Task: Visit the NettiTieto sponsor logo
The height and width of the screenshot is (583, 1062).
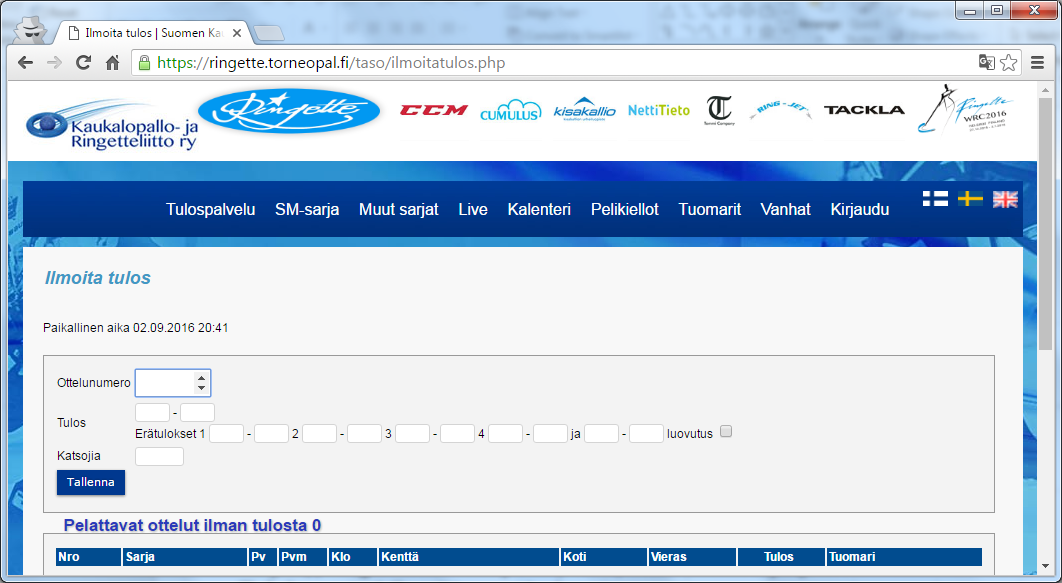Action: [658, 110]
